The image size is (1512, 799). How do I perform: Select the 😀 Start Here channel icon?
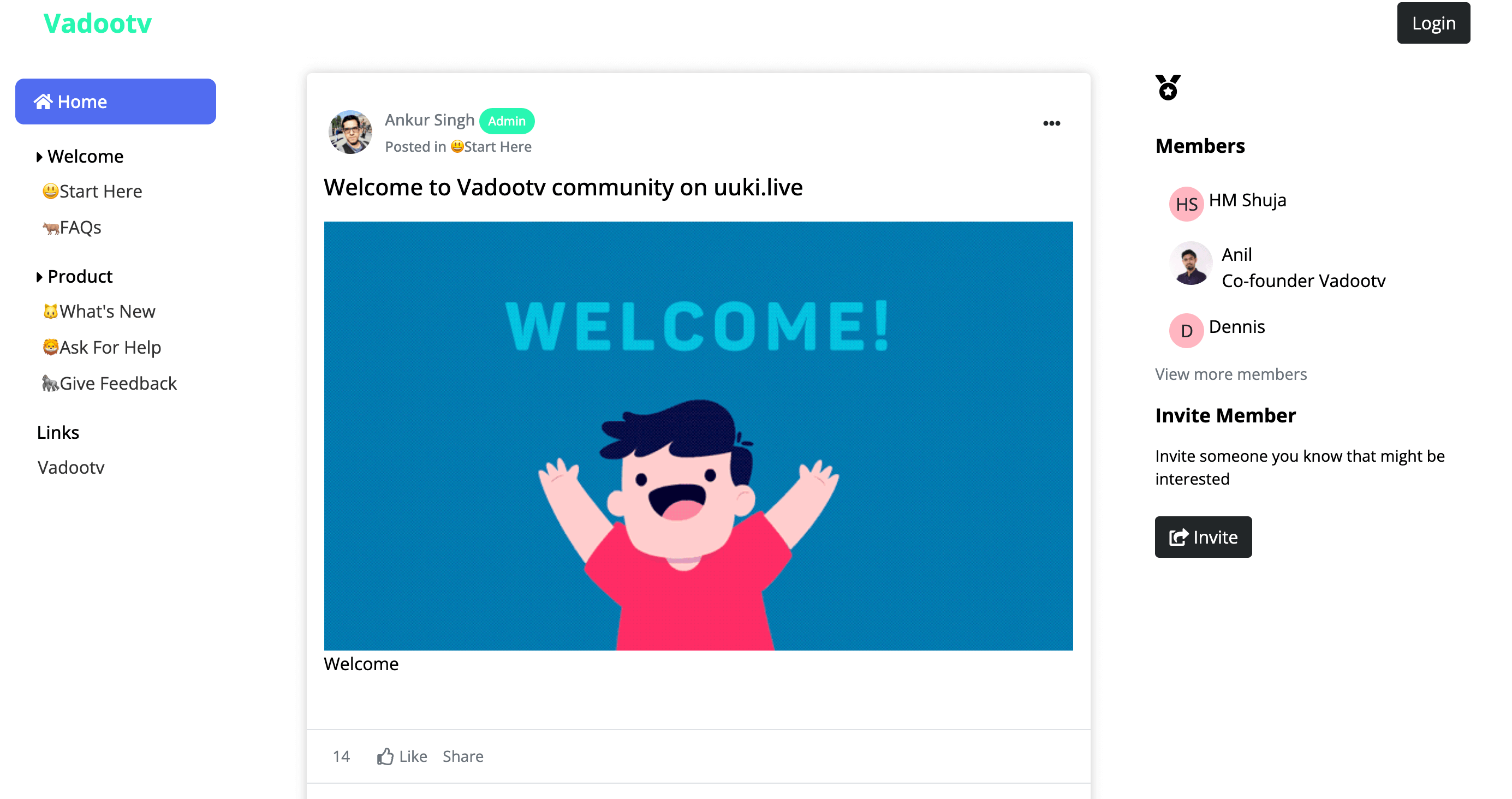[51, 191]
